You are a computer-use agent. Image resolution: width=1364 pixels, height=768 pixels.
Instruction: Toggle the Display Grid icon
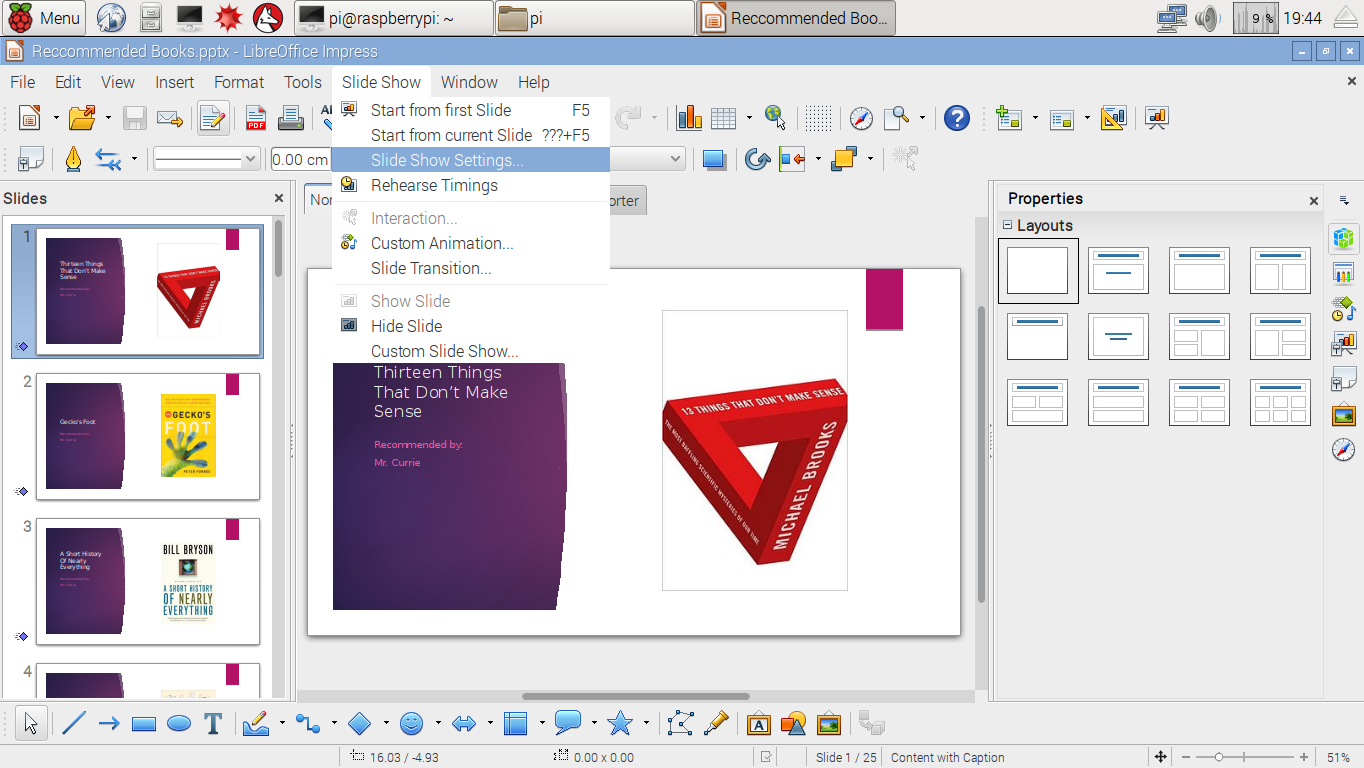(818, 118)
